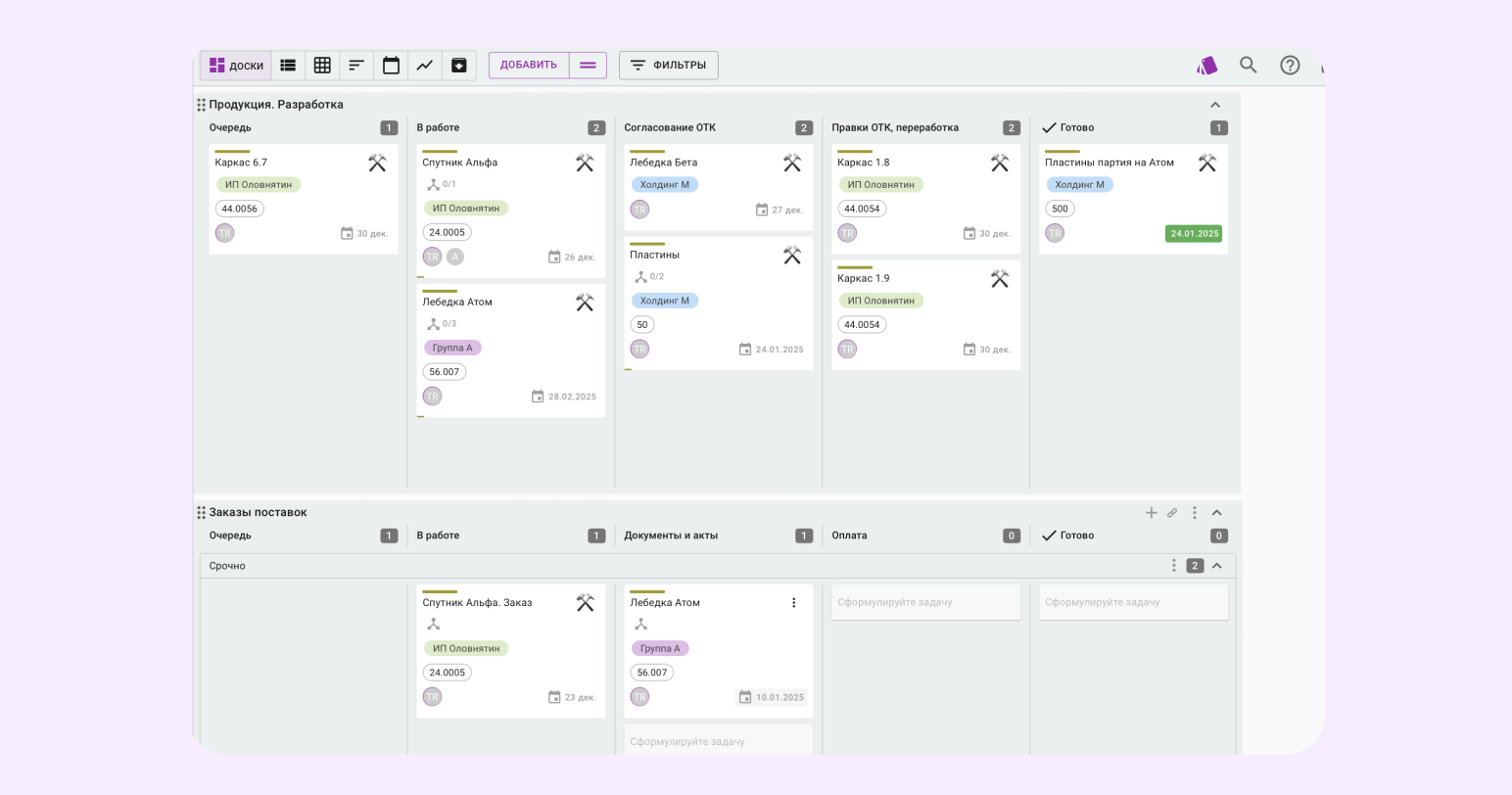Image resolution: width=1512 pixels, height=795 pixels.
Task: Open help question mark icon
Action: click(1290, 65)
